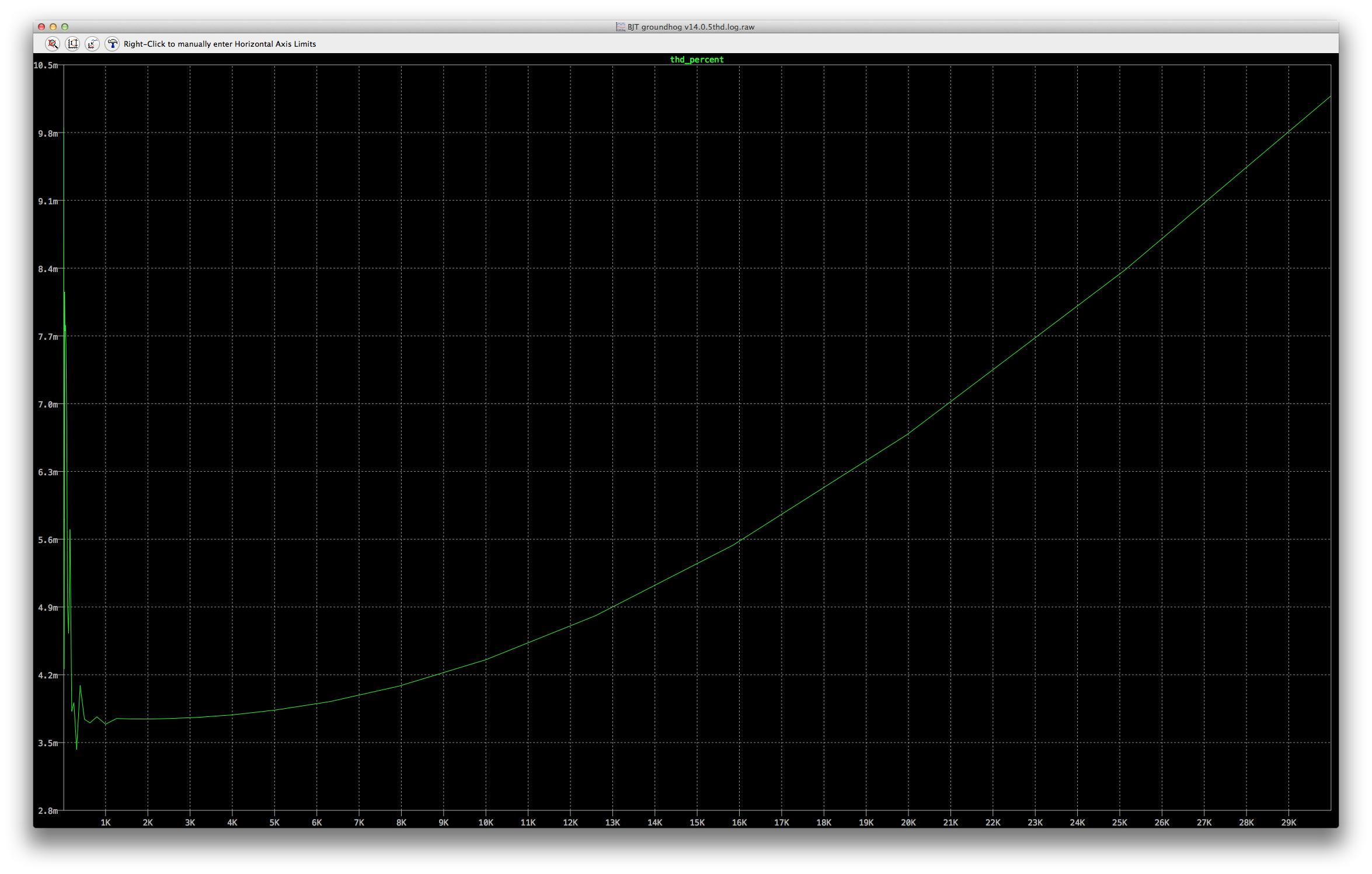Image resolution: width=1372 pixels, height=874 pixels.
Task: Click the 4K horizontal axis label
Action: 232,823
